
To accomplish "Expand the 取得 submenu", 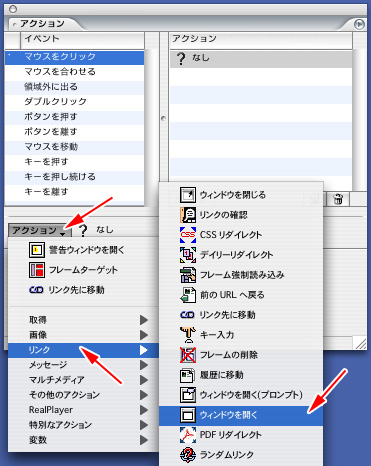I will point(83,320).
